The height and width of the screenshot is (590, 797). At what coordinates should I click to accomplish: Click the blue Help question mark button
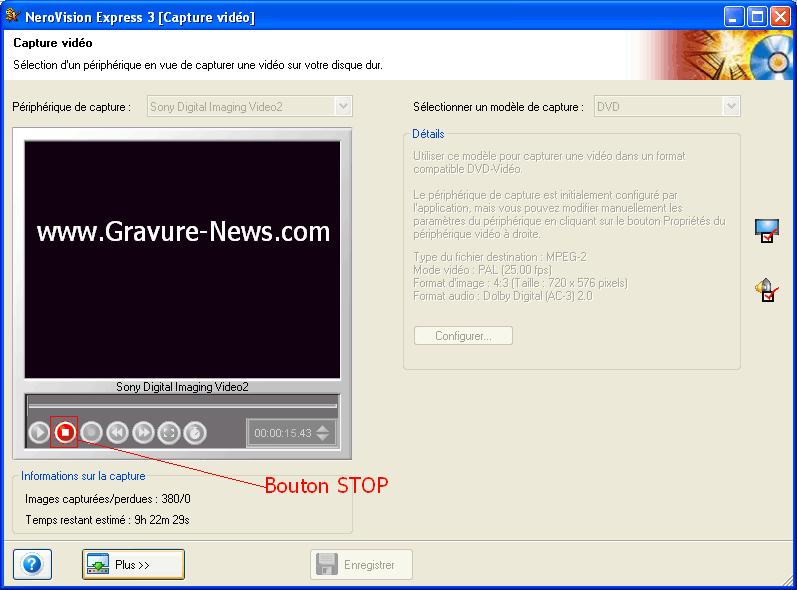(x=33, y=564)
